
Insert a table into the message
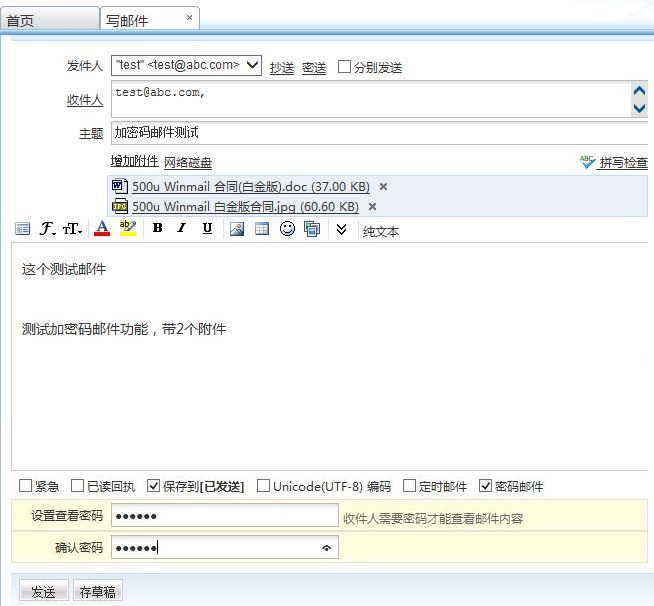click(262, 229)
